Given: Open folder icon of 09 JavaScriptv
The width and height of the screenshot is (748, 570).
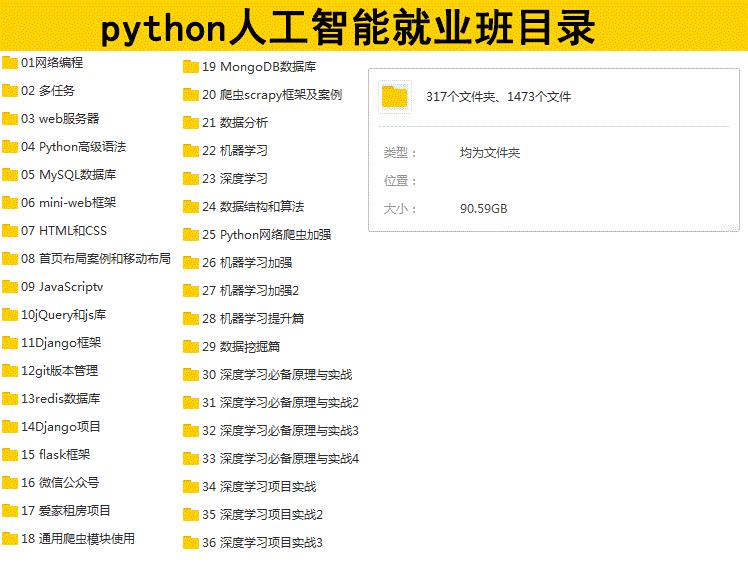Looking at the screenshot, I should [x=10, y=287].
